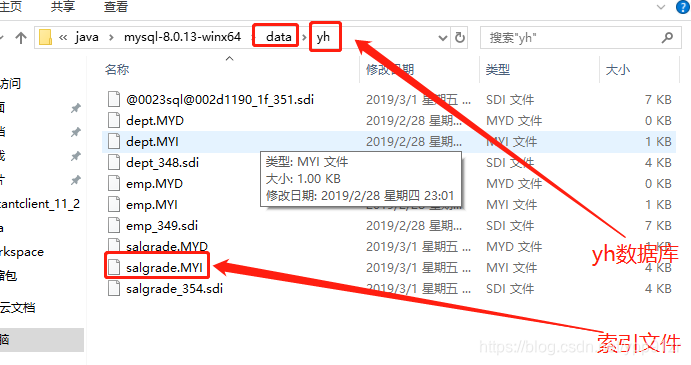The image size is (691, 365).
Task: Select the emp.MYD file
Action: (x=154, y=184)
